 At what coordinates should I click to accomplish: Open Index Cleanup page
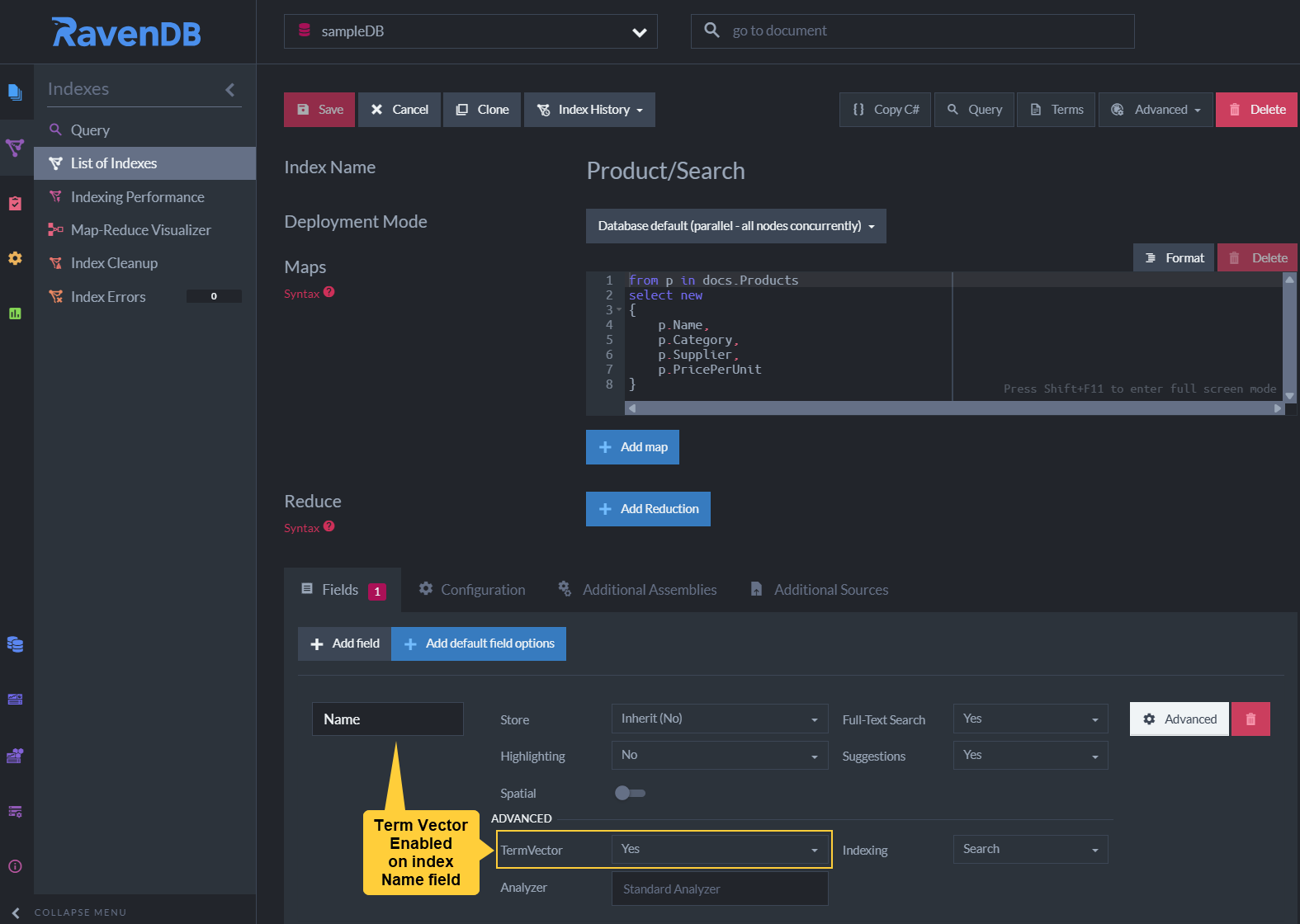[x=144, y=263]
